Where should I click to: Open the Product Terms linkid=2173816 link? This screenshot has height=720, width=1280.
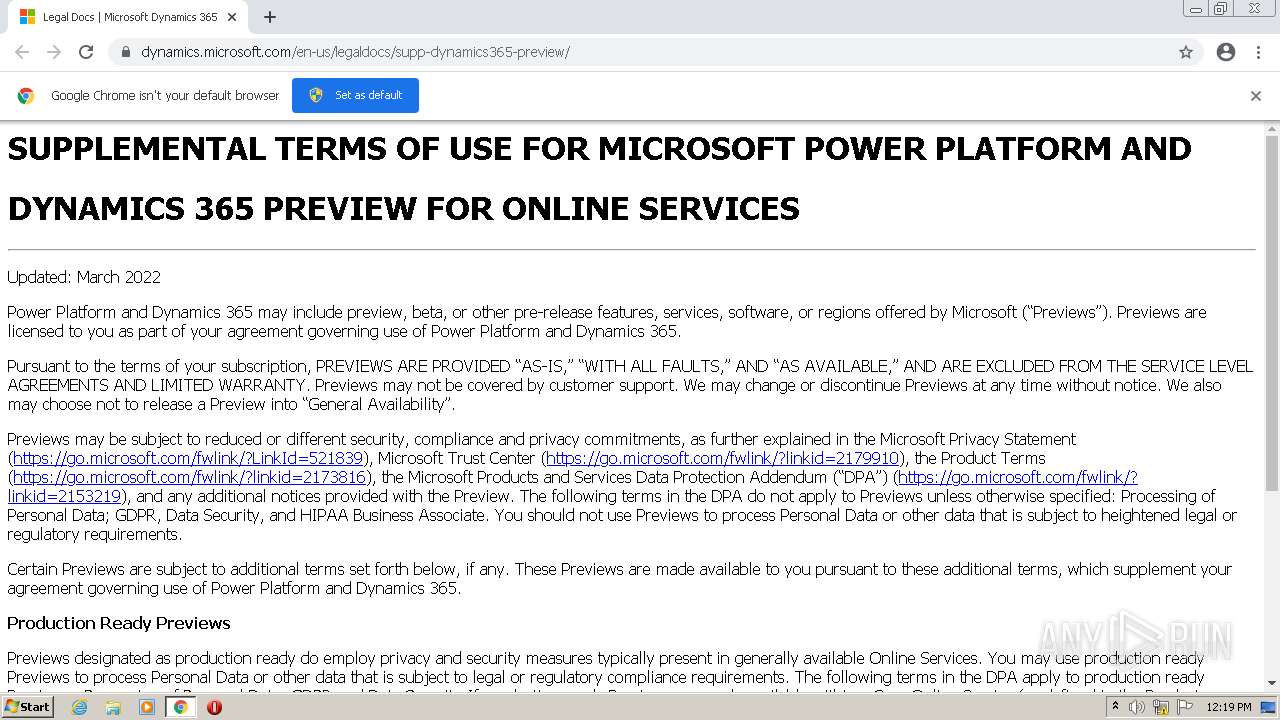pos(190,477)
